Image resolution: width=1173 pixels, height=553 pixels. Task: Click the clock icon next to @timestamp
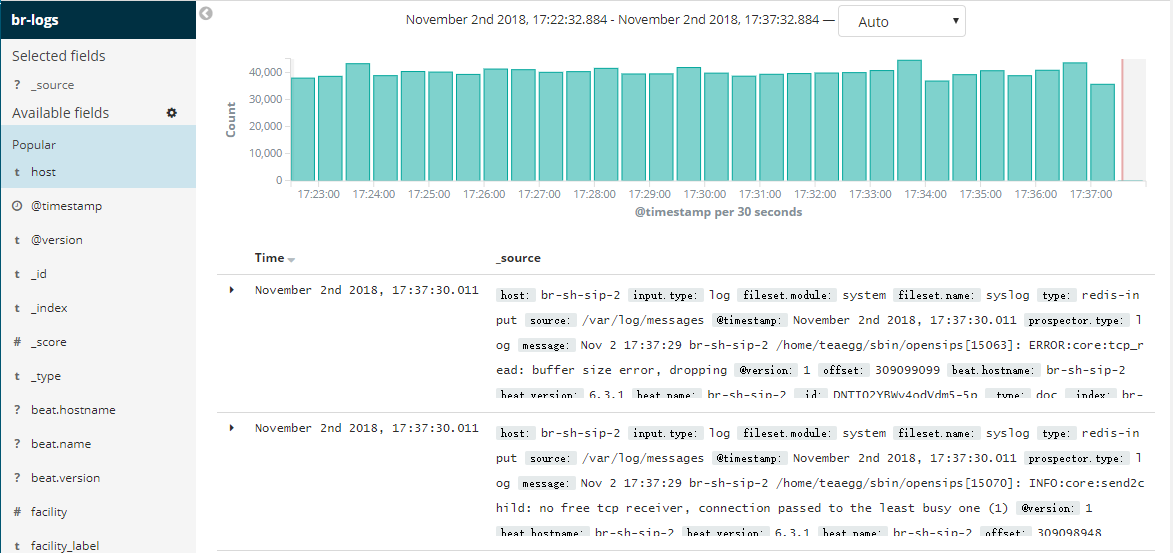(x=16, y=206)
